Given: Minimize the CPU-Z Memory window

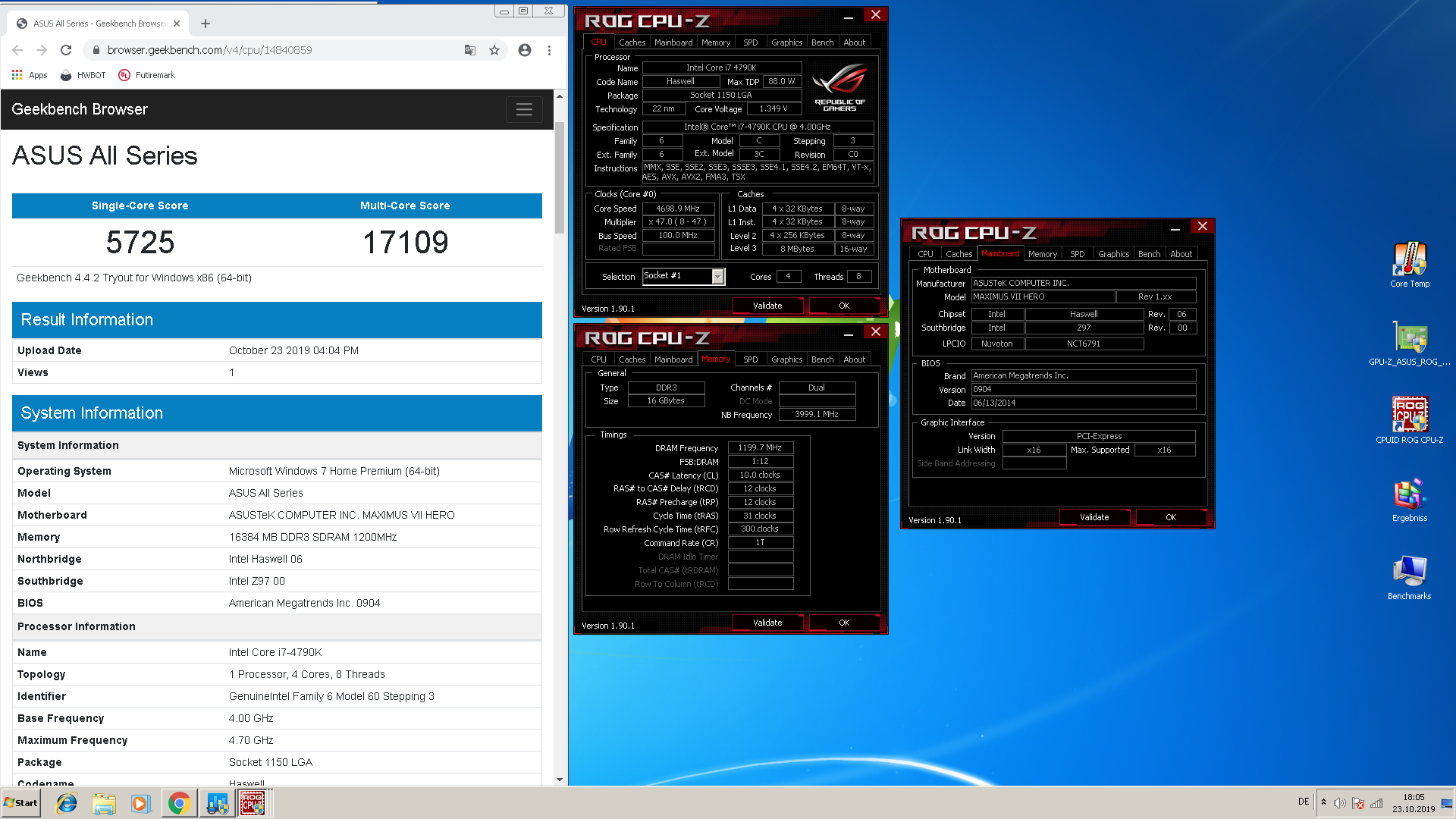Looking at the screenshot, I should pyautogui.click(x=848, y=333).
